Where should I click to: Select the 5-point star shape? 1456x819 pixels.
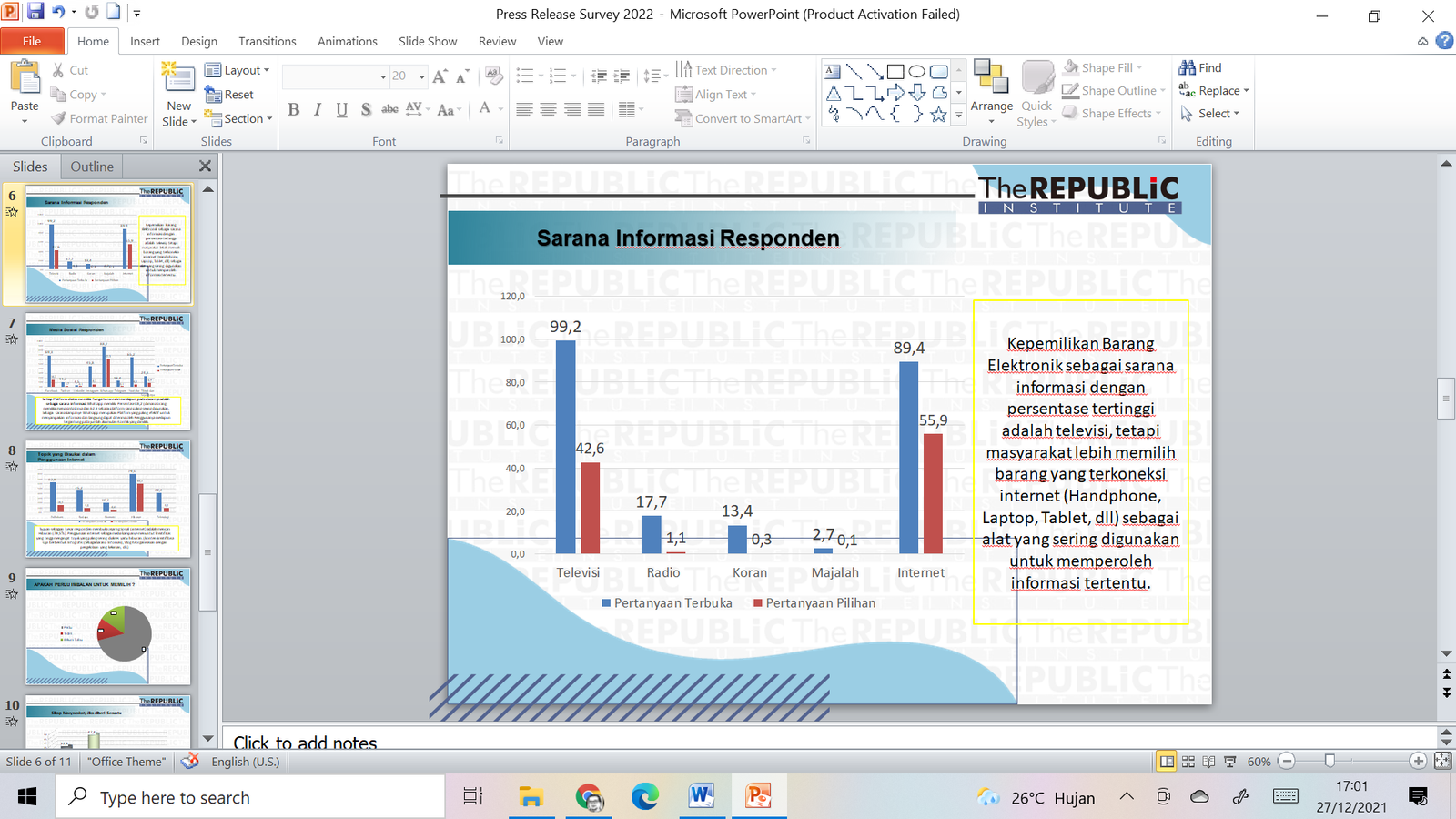(x=938, y=115)
